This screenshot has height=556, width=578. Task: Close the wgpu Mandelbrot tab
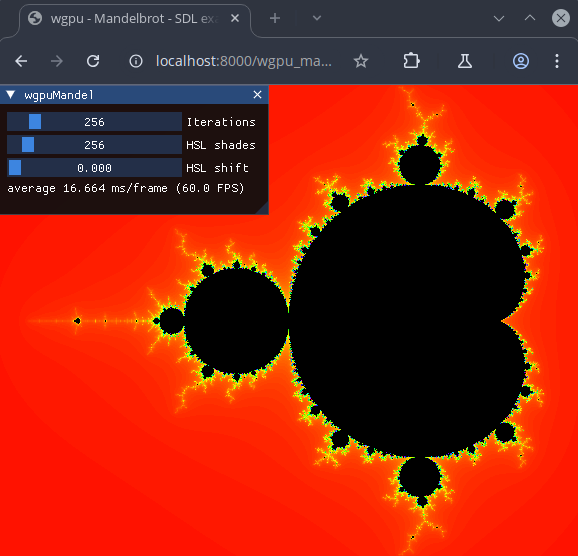235,18
